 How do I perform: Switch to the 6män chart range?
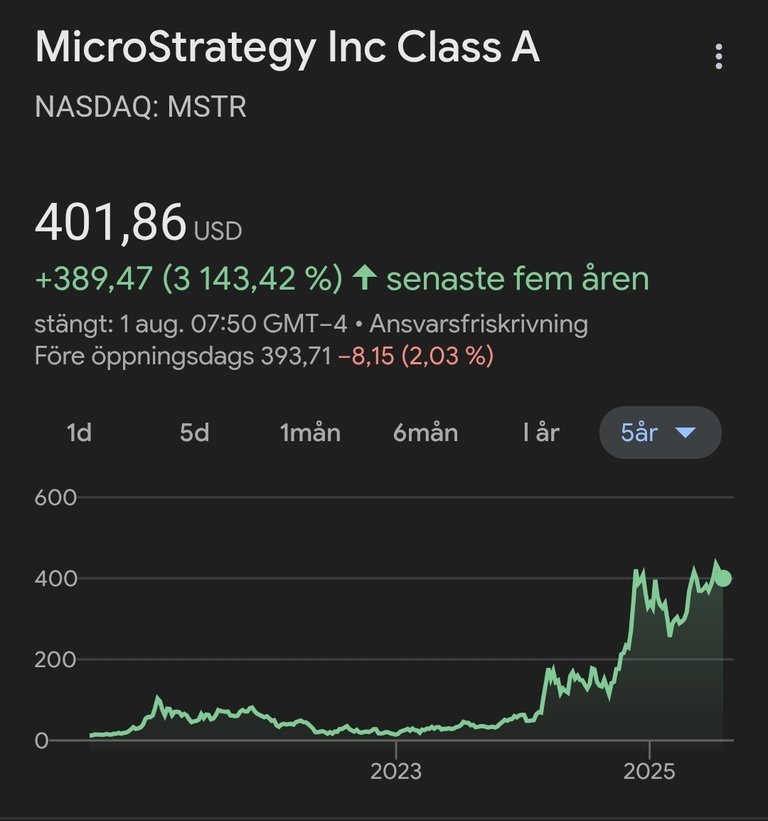point(426,432)
